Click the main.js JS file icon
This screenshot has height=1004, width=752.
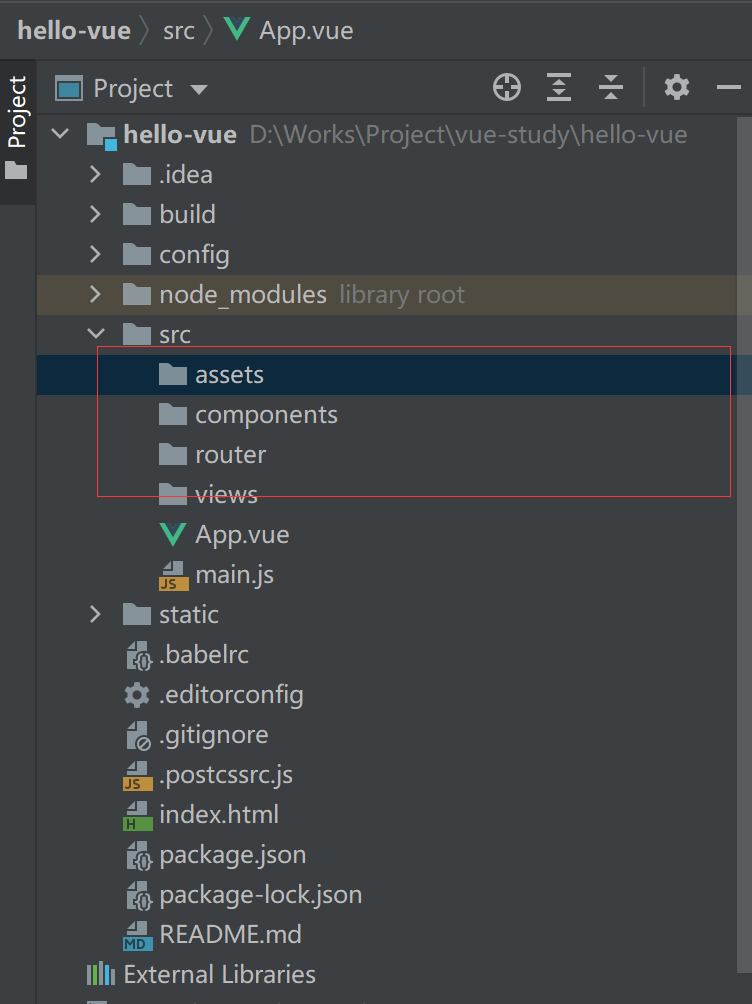click(173, 575)
